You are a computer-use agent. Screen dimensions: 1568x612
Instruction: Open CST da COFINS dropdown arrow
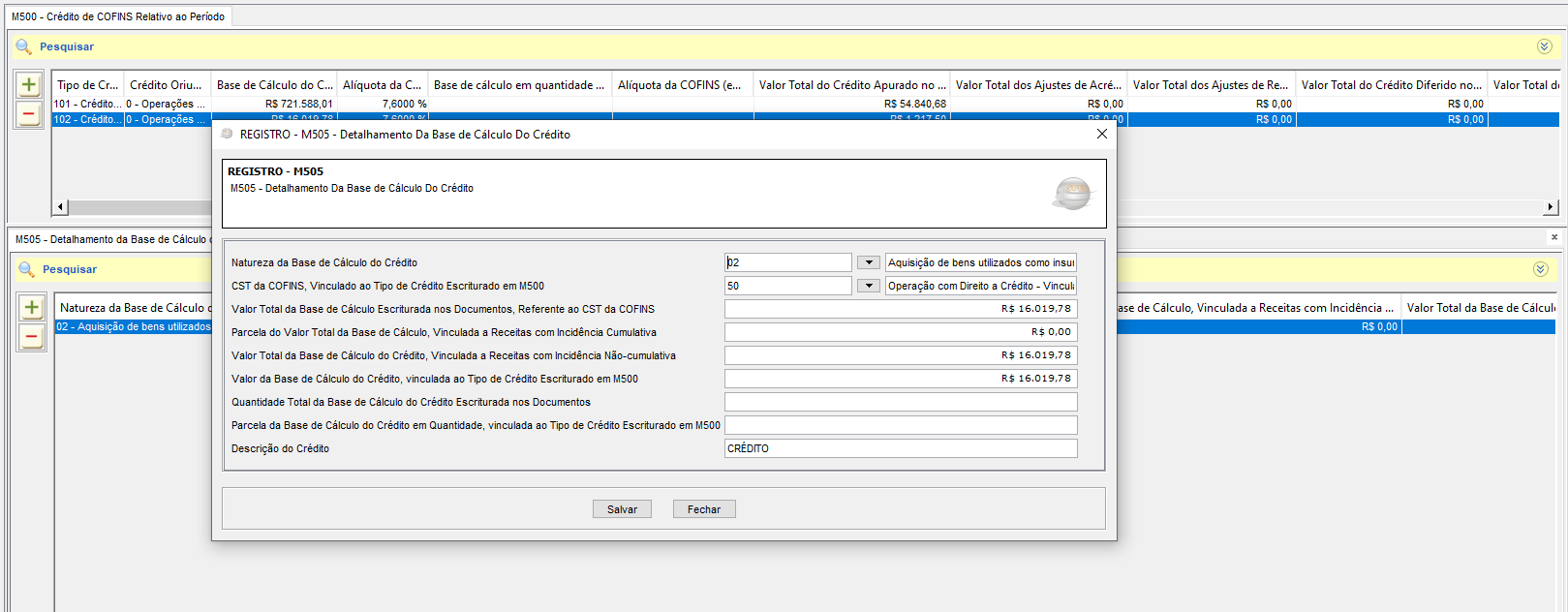(869, 286)
